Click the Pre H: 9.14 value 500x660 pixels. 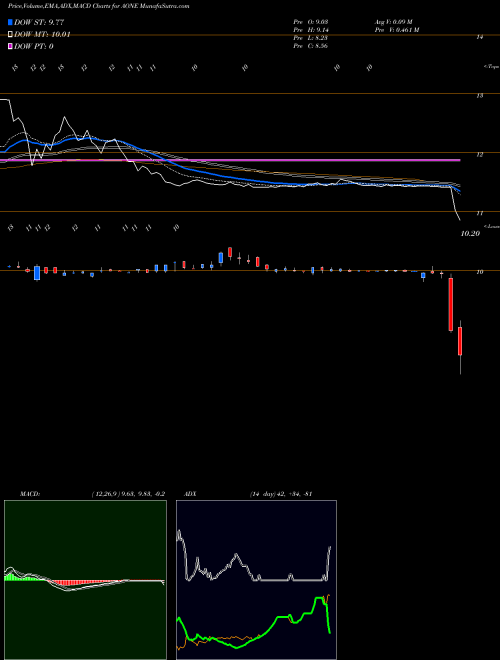311,30
